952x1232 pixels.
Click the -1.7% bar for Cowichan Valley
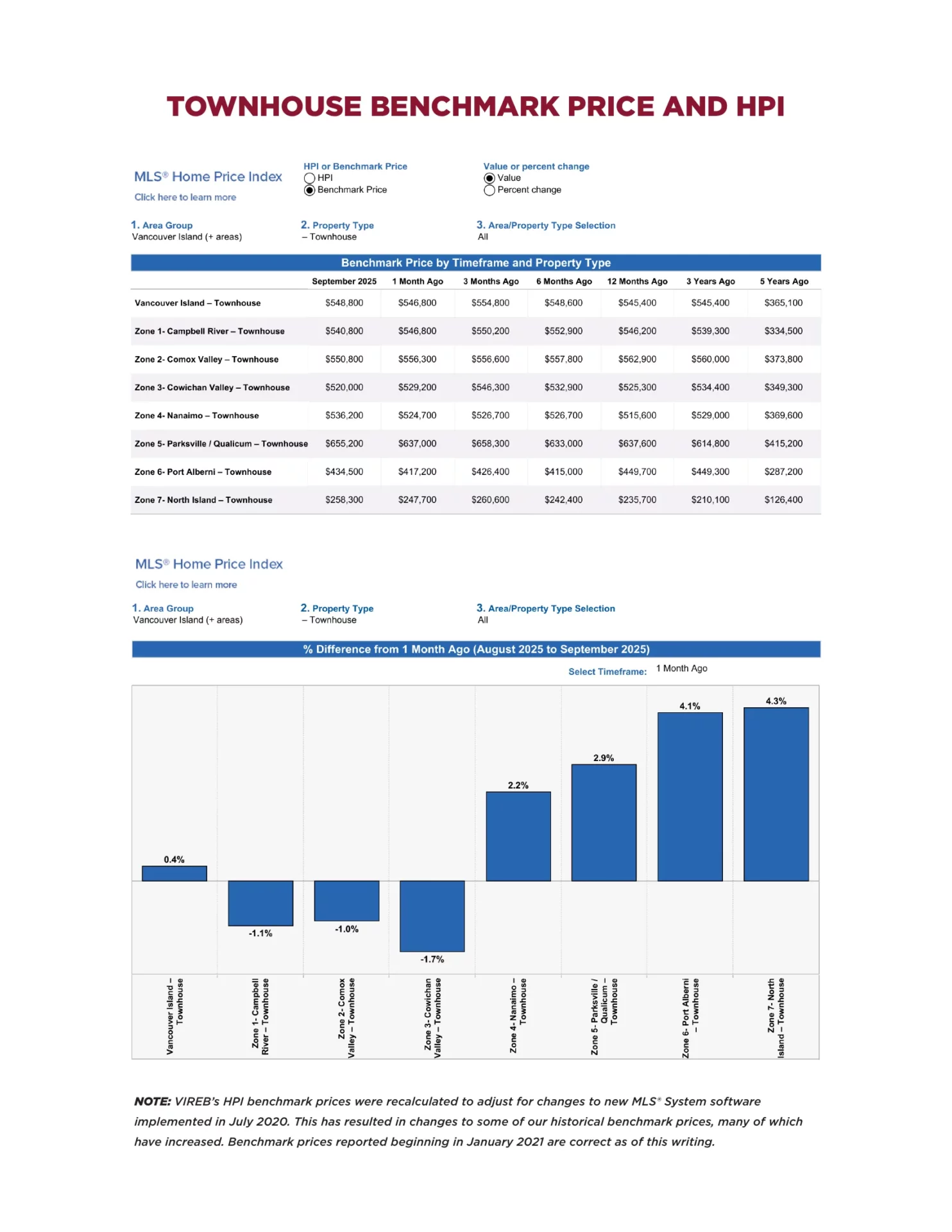(x=432, y=916)
